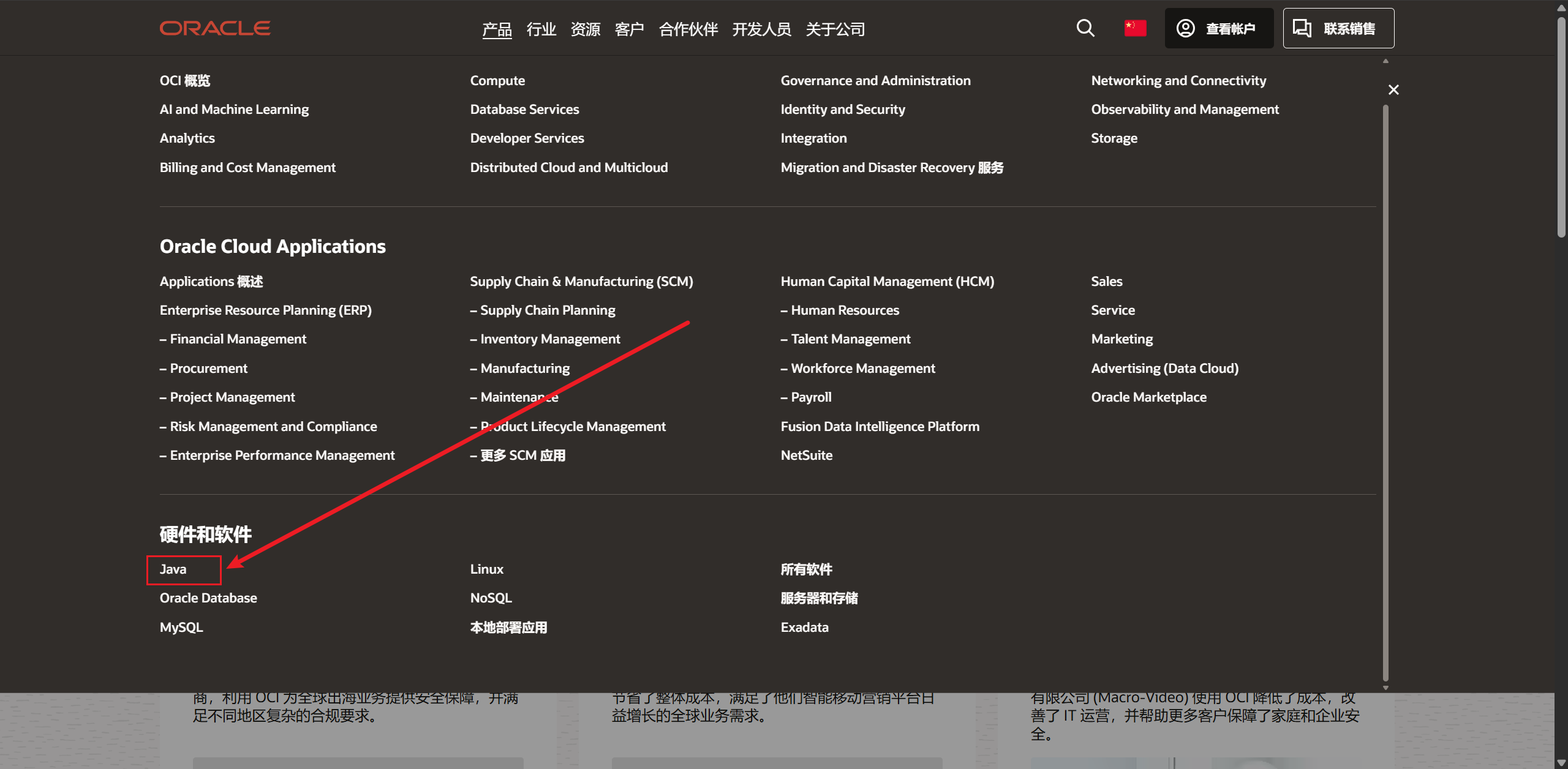
Task: Open the Payroll link
Action: pos(807,397)
